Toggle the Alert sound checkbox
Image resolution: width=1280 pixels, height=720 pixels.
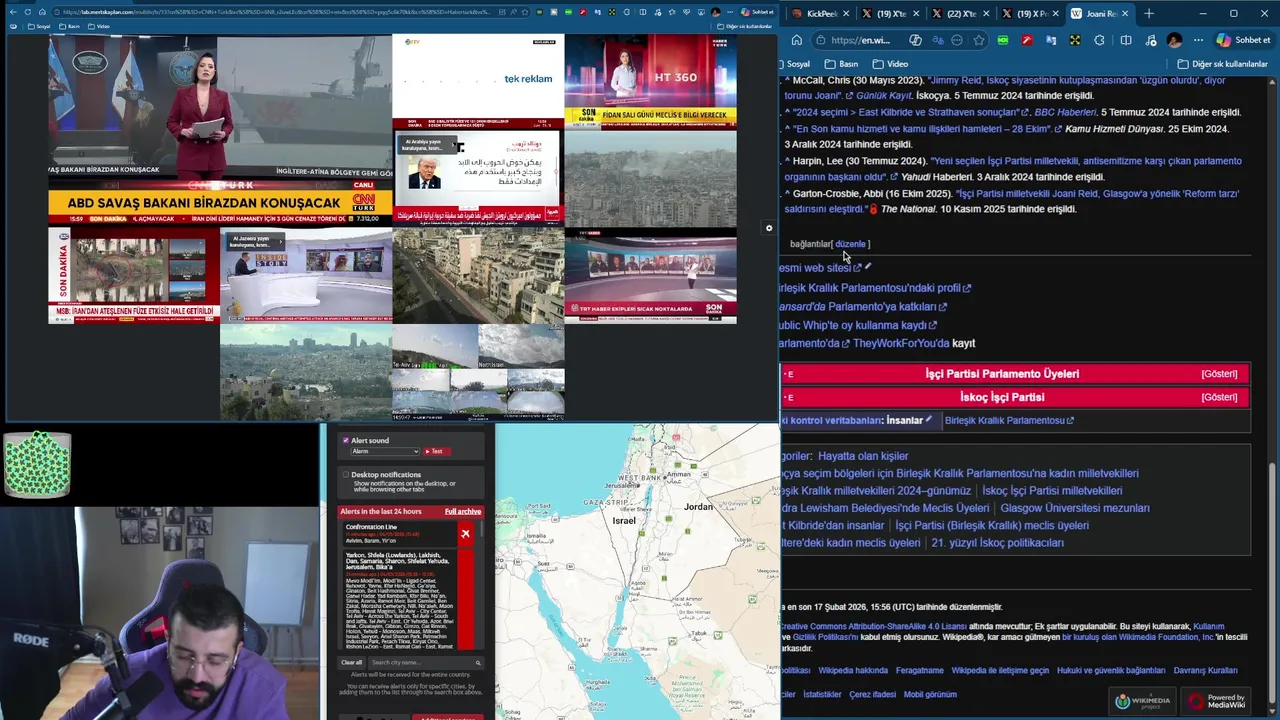(346, 440)
